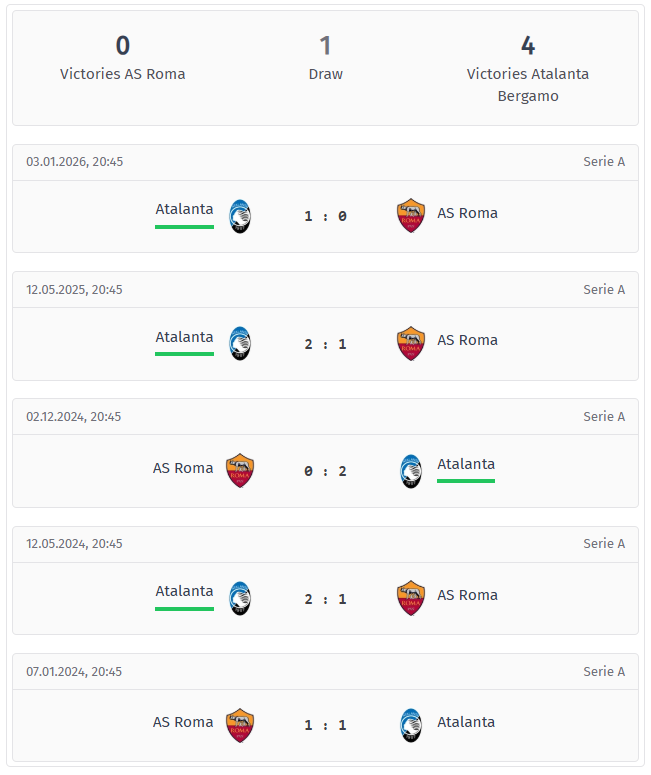Select the Victories Atalanta Bergamo stat
The width and height of the screenshot is (651, 775).
click(x=527, y=68)
